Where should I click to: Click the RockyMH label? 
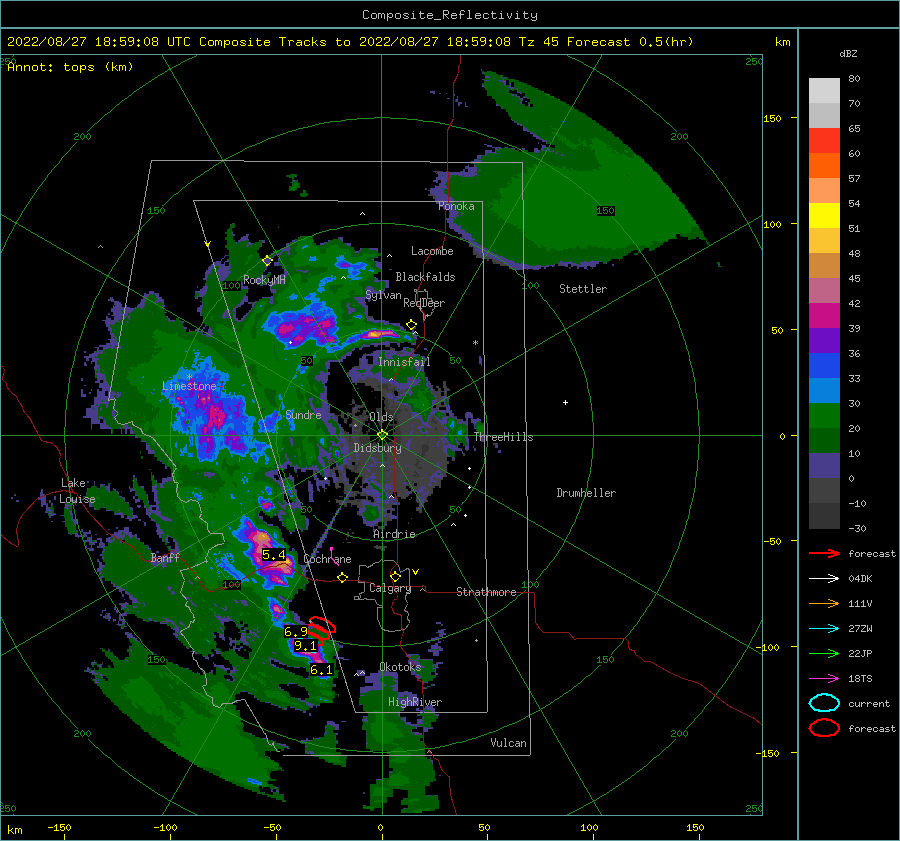click(264, 280)
